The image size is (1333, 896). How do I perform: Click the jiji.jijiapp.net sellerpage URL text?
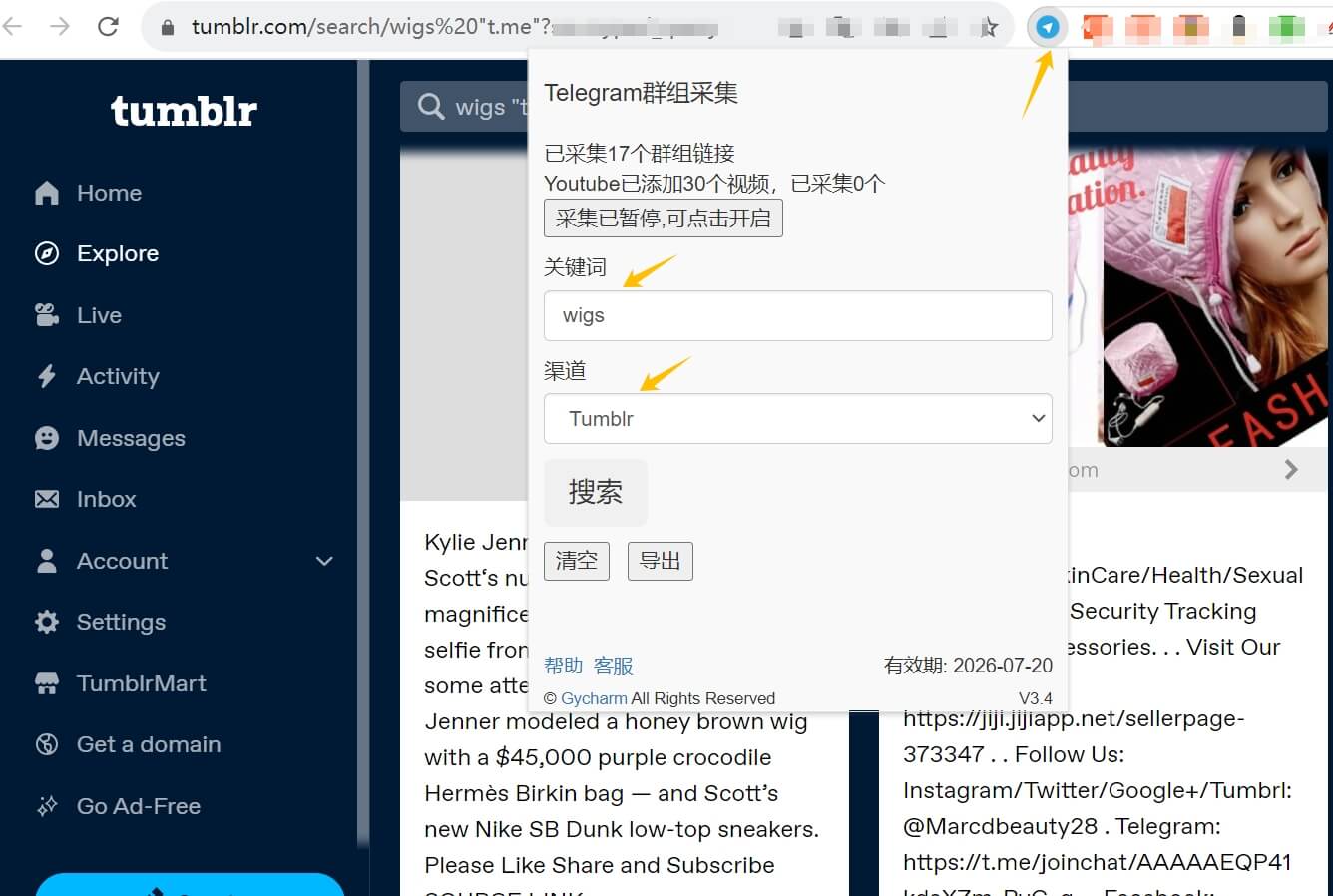1074,736
